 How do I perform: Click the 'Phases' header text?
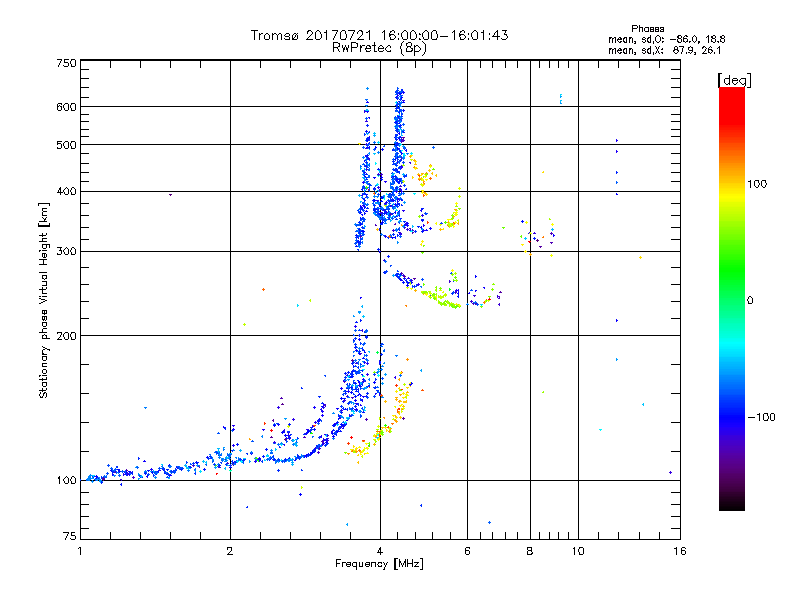click(647, 29)
